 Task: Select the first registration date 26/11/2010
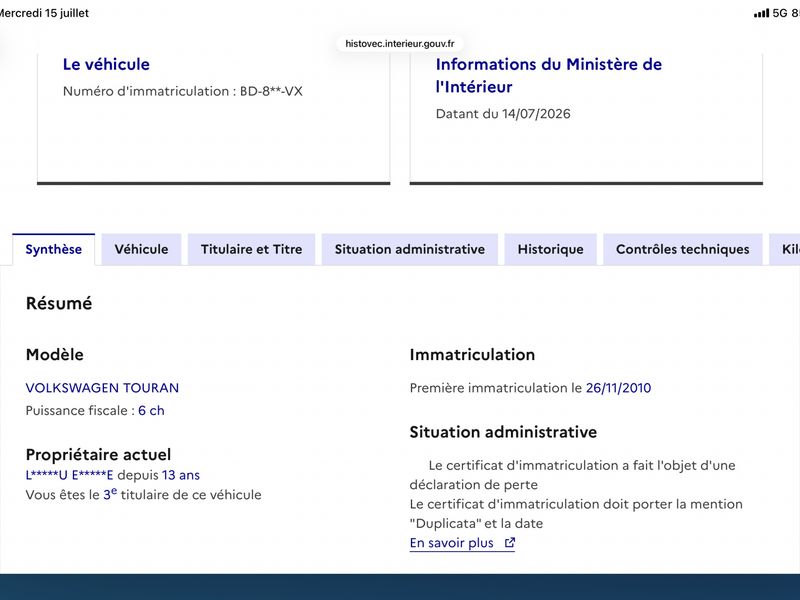click(618, 388)
